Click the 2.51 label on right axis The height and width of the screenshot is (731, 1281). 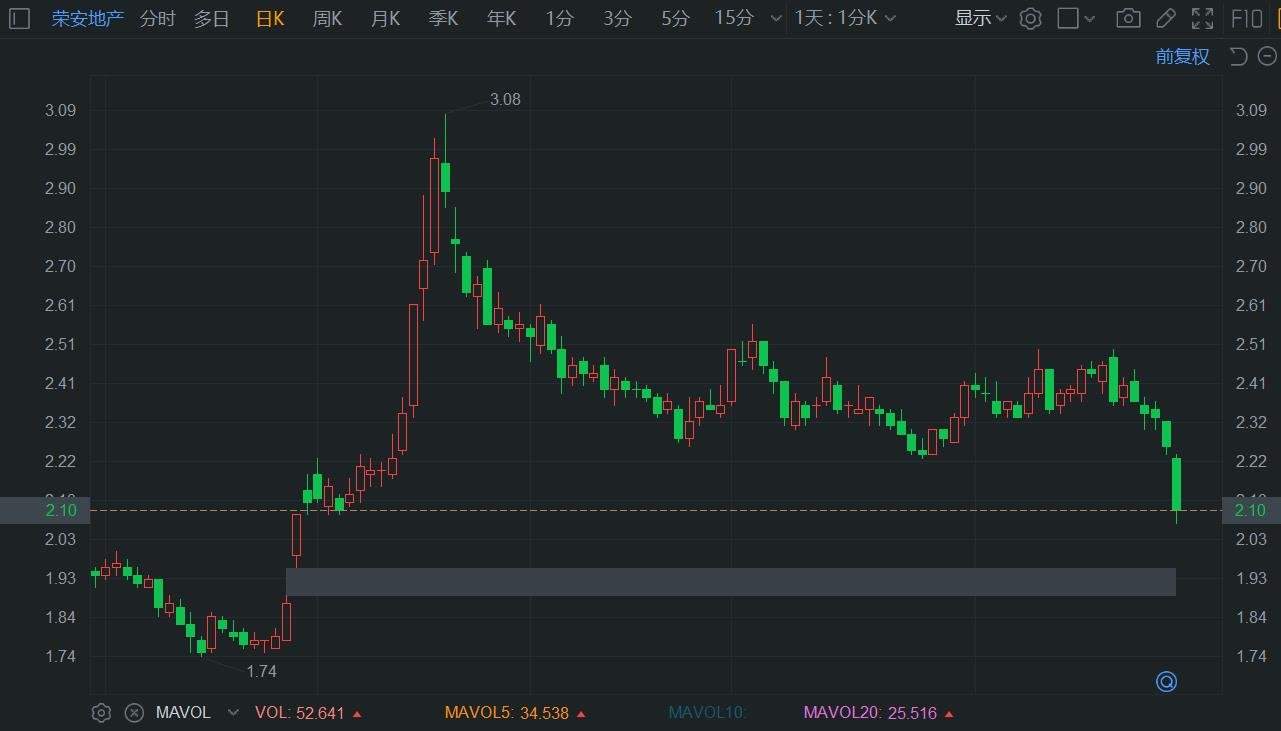pos(1251,344)
